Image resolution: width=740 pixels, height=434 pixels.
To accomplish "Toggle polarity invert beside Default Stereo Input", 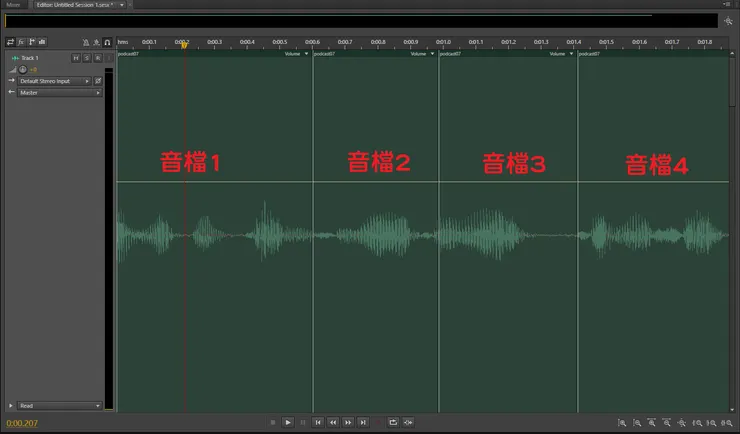I will tap(98, 81).
